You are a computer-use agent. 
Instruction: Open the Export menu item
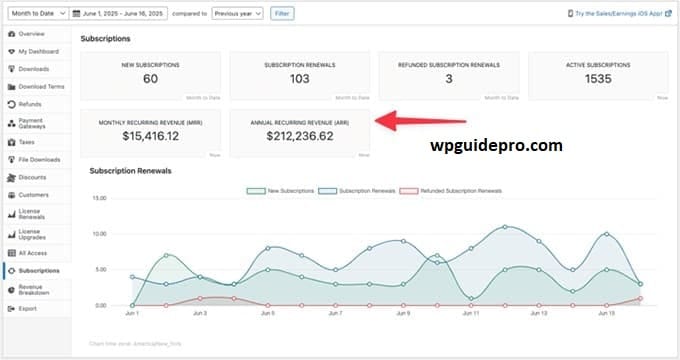coord(27,308)
